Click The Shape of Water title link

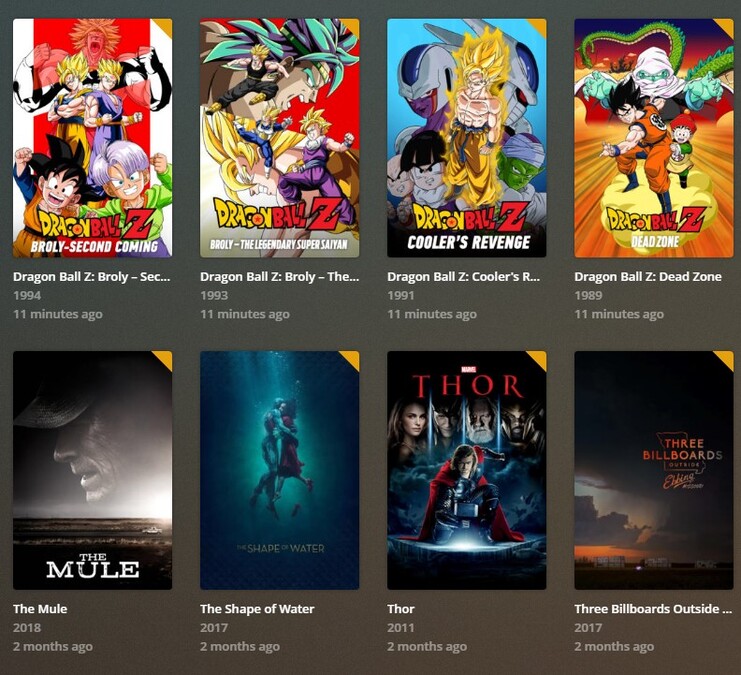pyautogui.click(x=257, y=609)
